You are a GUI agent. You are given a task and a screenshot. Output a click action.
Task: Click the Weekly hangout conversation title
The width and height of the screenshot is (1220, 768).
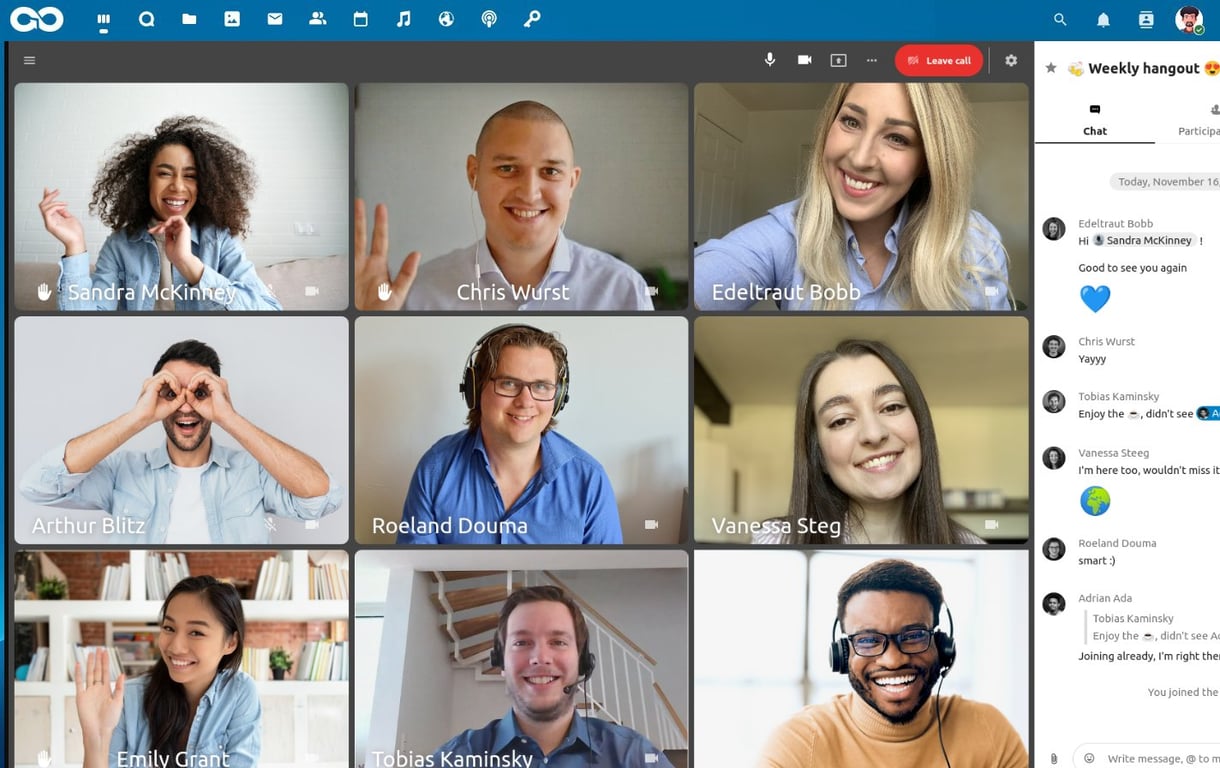pyautogui.click(x=1143, y=68)
